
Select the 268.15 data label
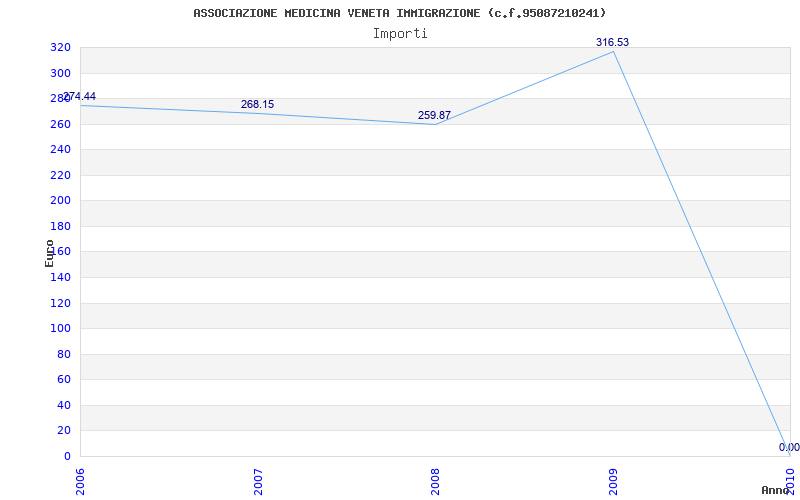point(257,104)
